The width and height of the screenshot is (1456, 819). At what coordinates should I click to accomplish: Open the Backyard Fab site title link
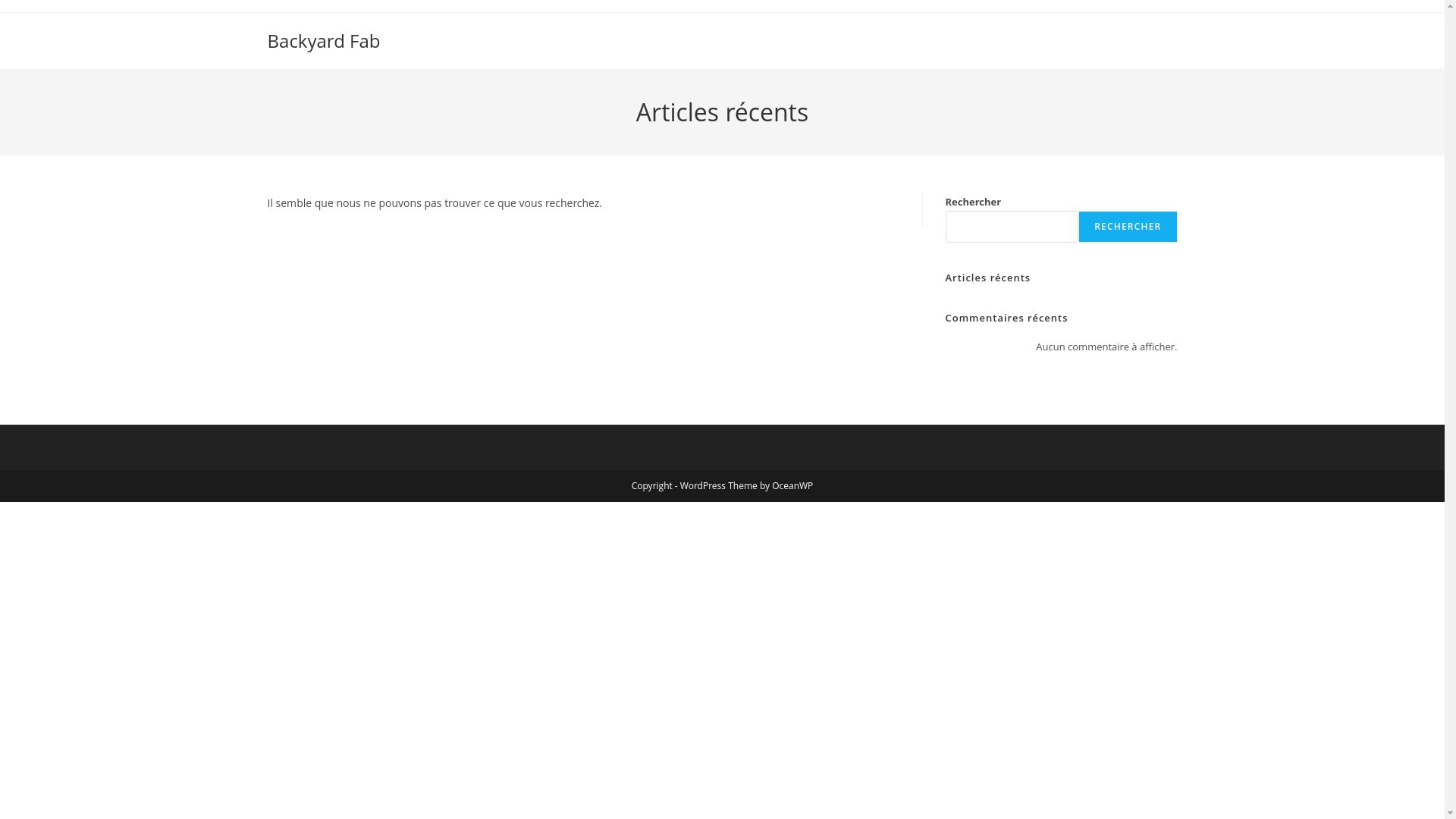(x=323, y=41)
